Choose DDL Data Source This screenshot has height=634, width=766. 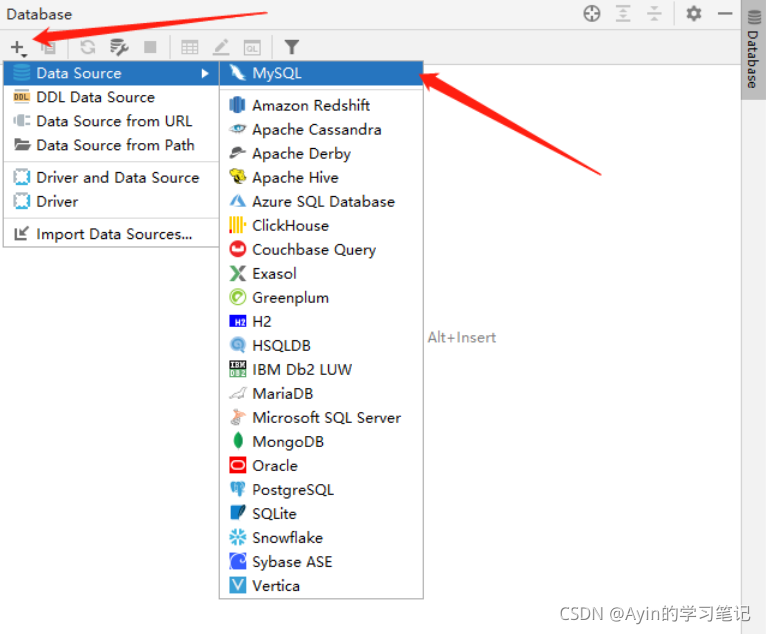point(111,97)
